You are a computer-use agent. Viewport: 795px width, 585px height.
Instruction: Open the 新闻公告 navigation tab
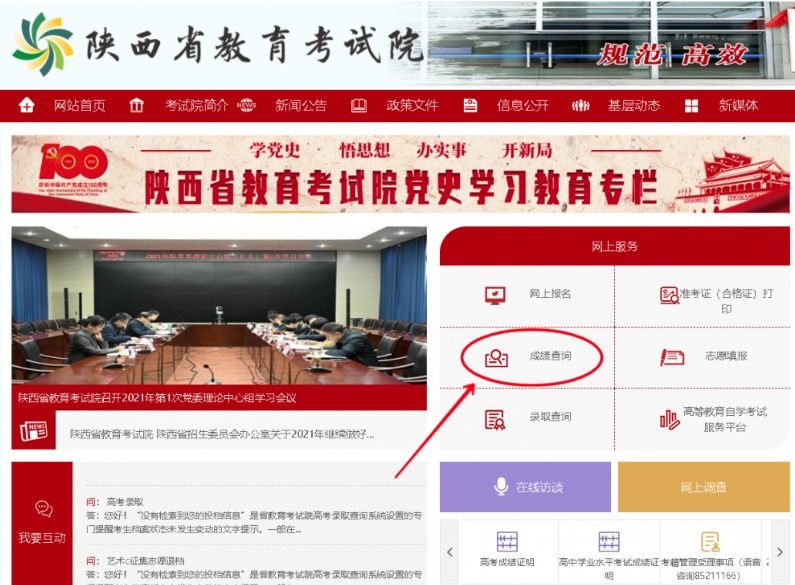tap(300, 106)
